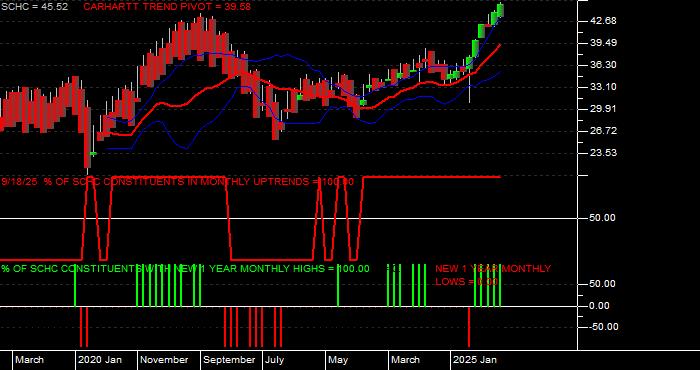Click the SCHC = 45.52 price label

tap(35, 7)
